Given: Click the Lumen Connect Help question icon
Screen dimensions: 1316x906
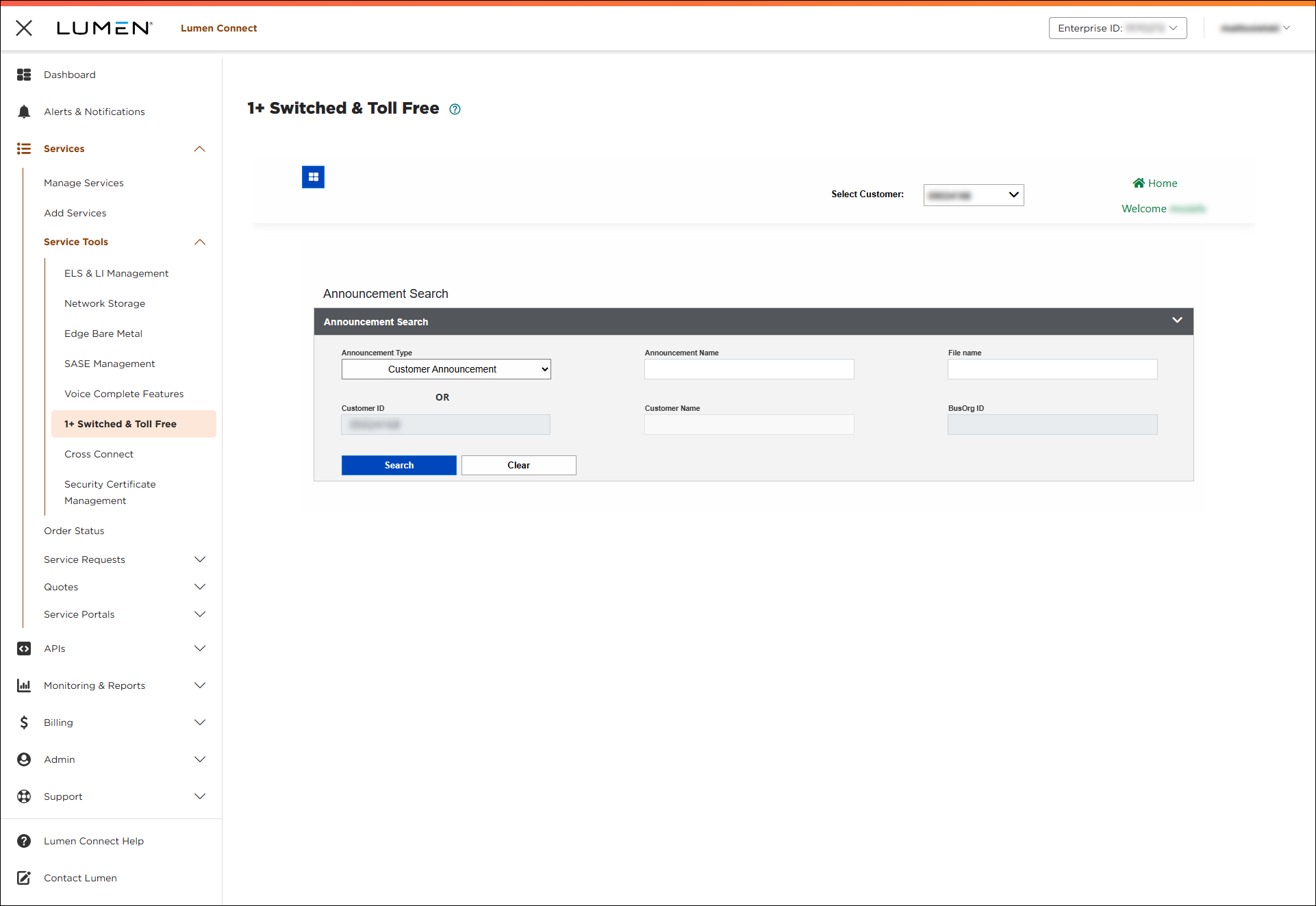Looking at the screenshot, I should coord(24,841).
